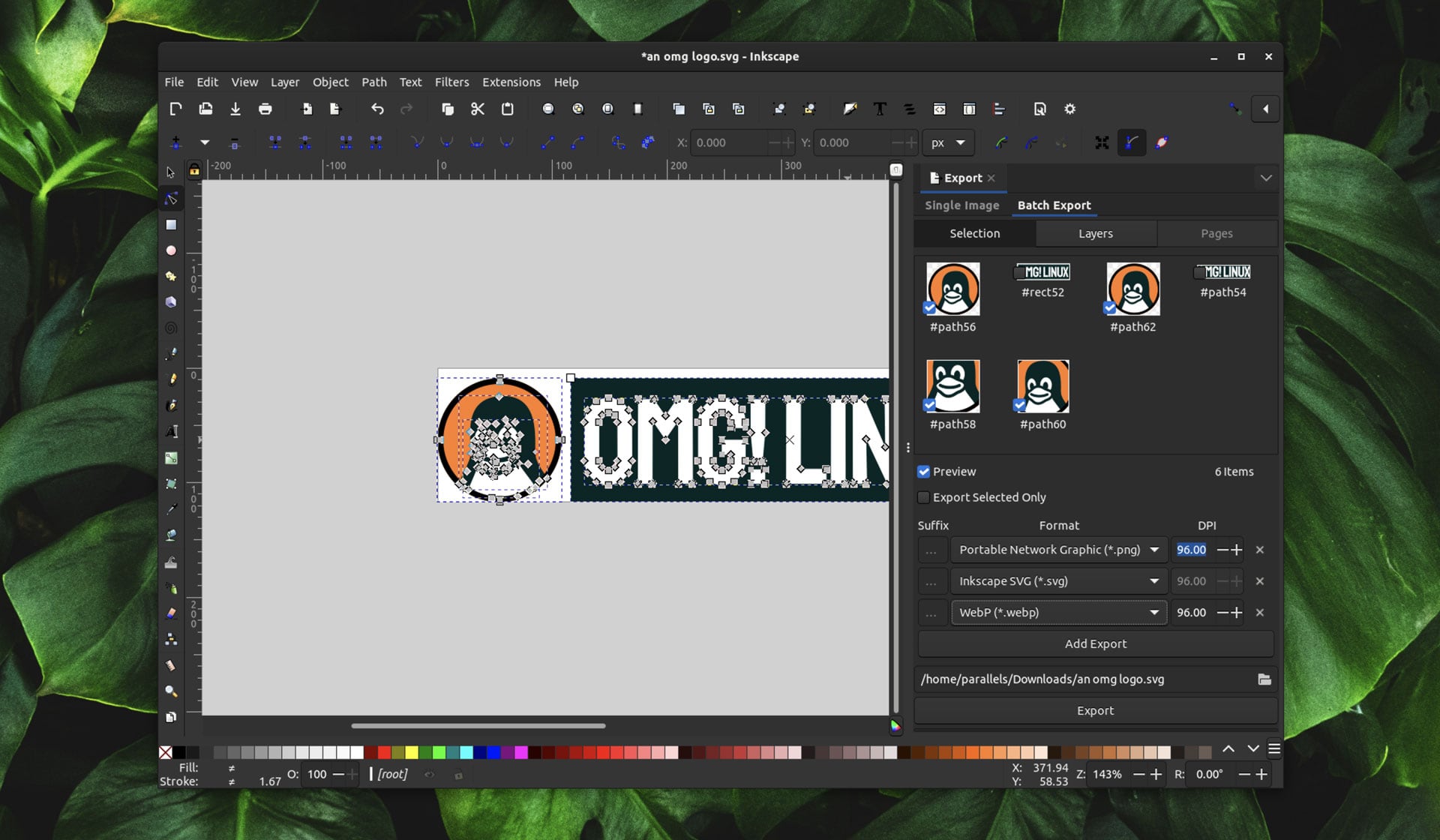
Task: Click the Save document icon
Action: [x=235, y=109]
